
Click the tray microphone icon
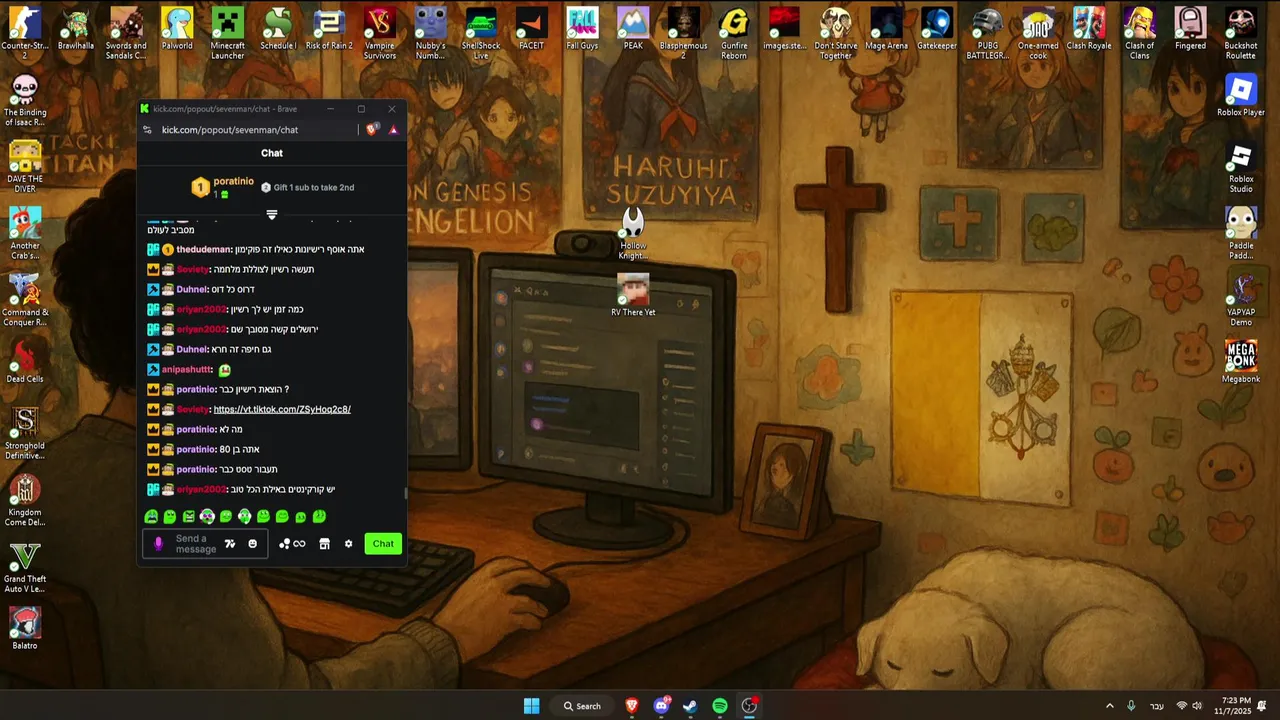(1131, 706)
